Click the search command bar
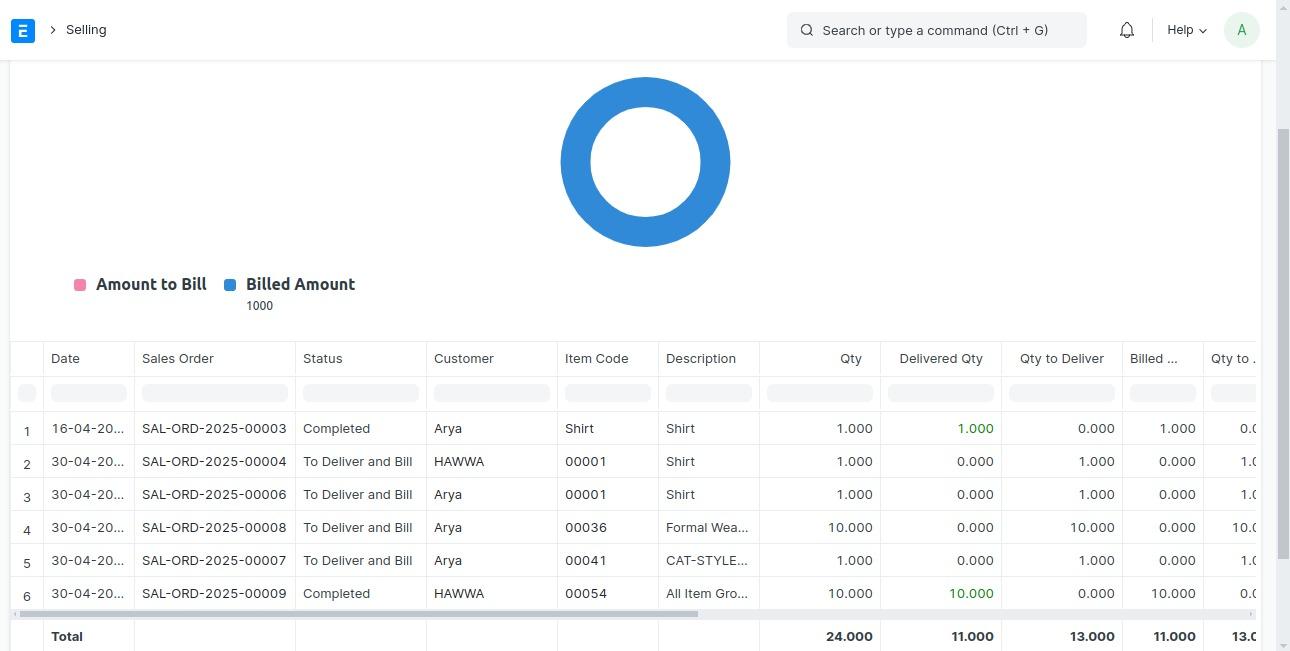This screenshot has height=651, width=1290. point(936,30)
